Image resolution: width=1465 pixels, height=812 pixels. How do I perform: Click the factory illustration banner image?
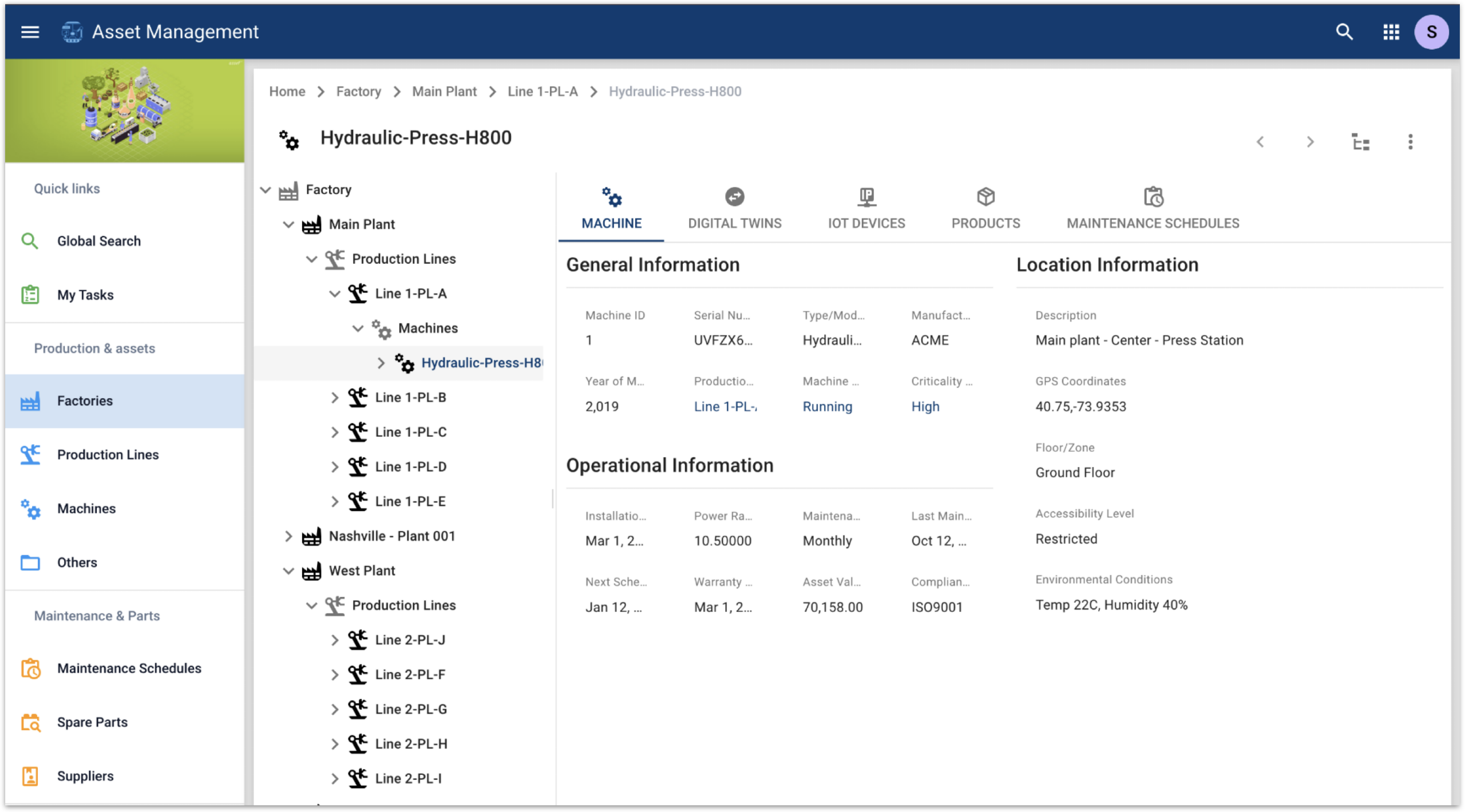click(125, 111)
